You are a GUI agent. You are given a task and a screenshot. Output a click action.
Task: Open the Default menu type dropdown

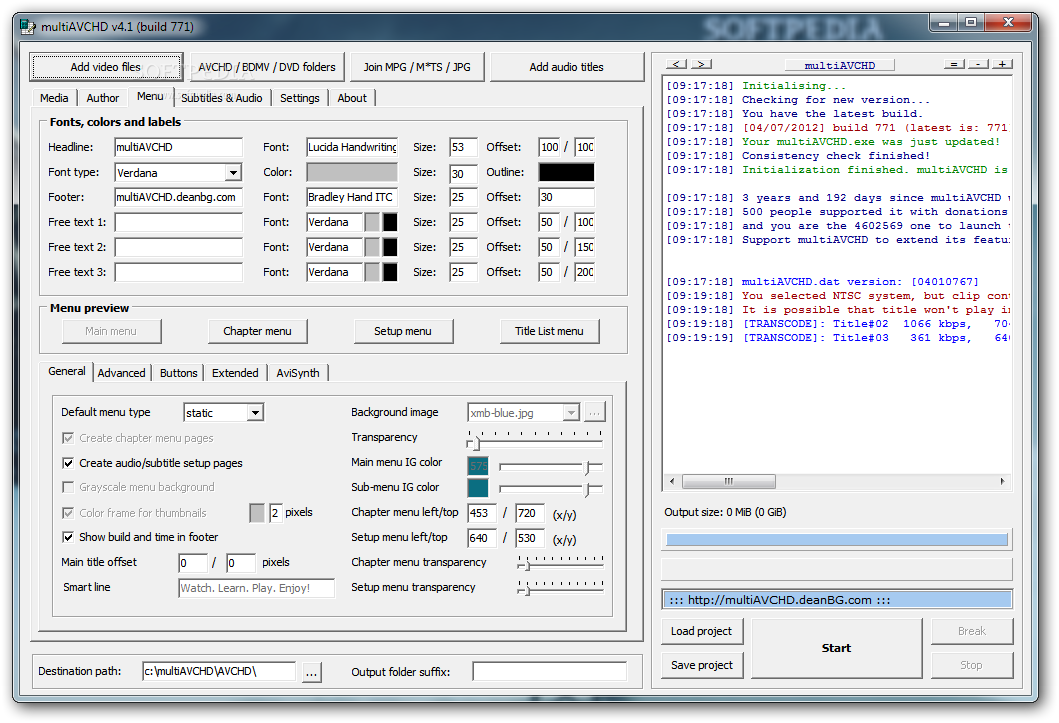coord(255,412)
